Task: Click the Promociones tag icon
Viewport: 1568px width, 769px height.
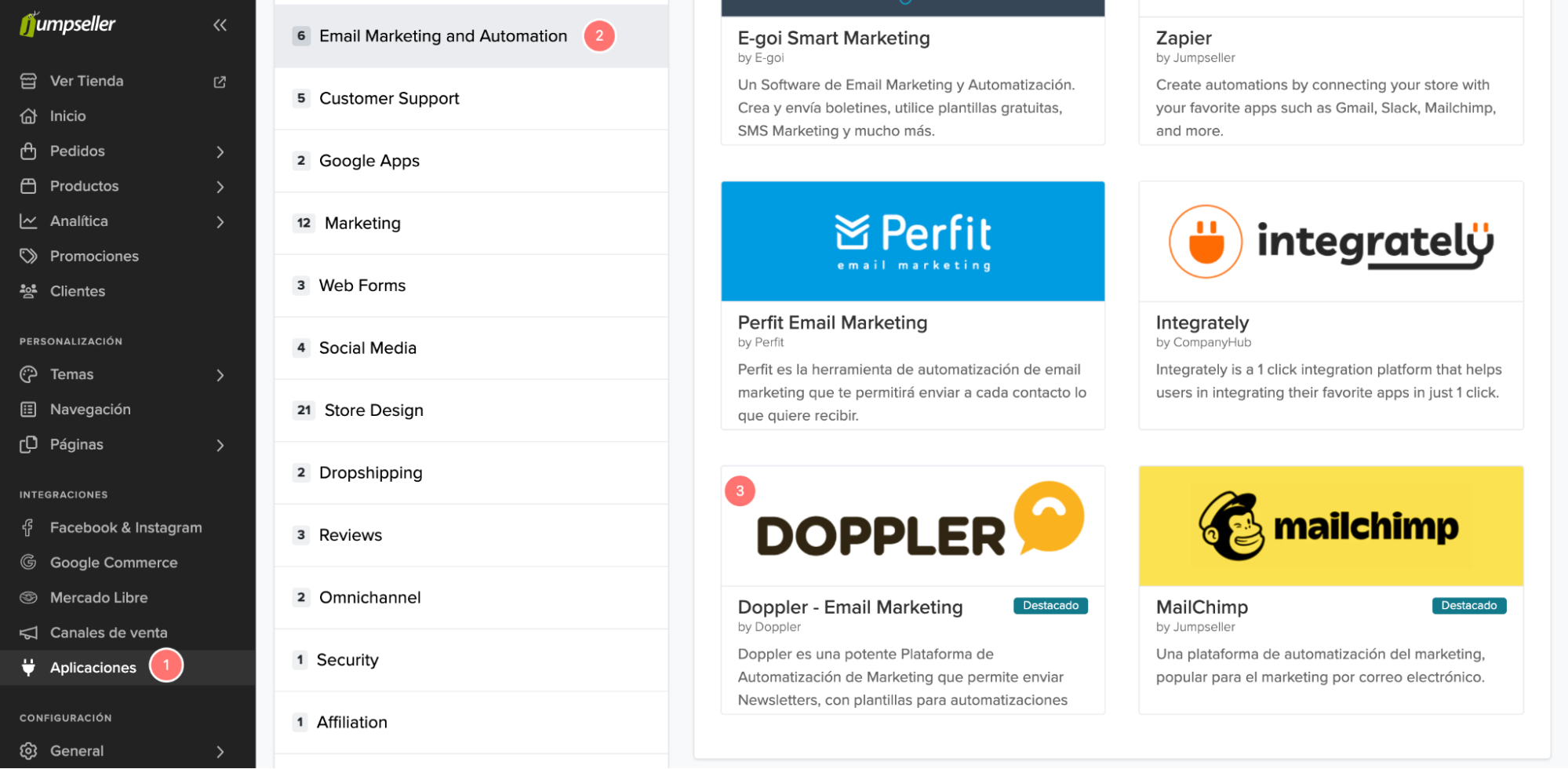Action: click(x=29, y=256)
